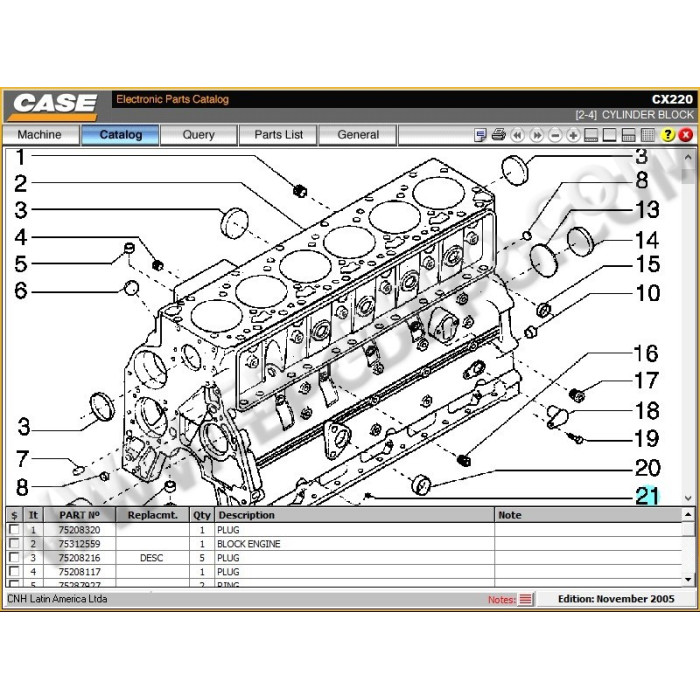
Task: Select callout number 14 in diagram
Action: (x=647, y=240)
